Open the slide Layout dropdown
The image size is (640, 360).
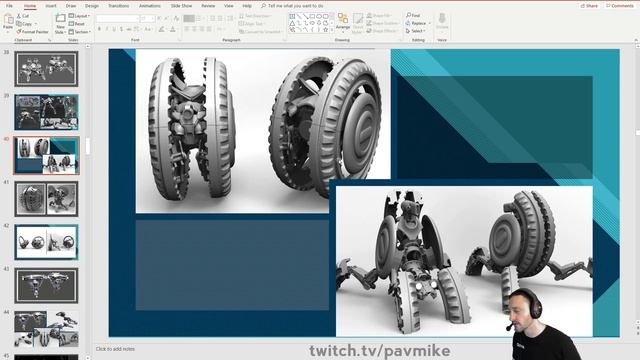coord(79,16)
